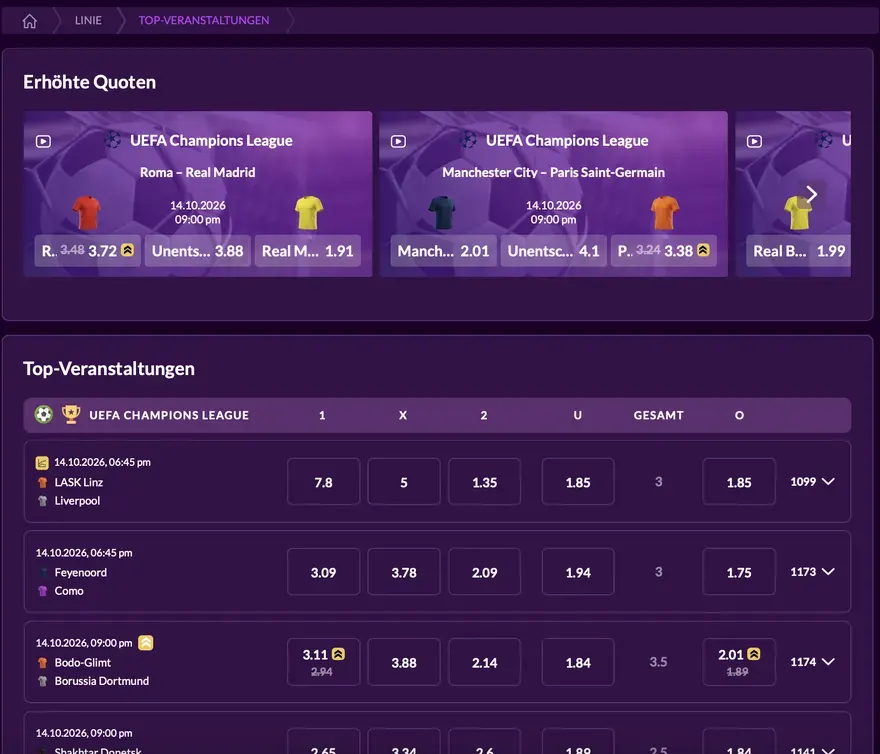This screenshot has width=880, height=754.
Task: Click Roma's red jersey icon
Action: click(x=86, y=213)
